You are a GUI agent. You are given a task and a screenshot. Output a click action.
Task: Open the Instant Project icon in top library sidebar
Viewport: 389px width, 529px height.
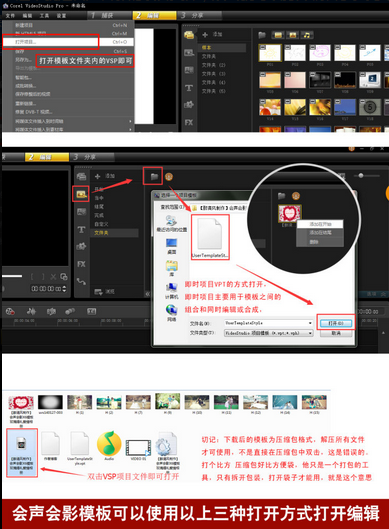coord(189,52)
